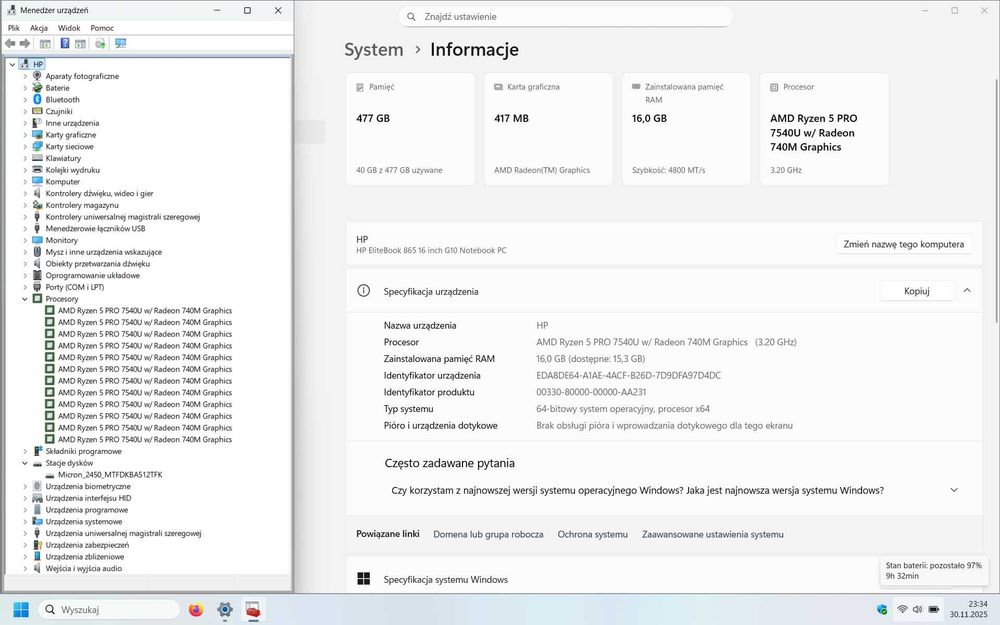
Task: Select the Kolejki wydruku printer icon
Action: pos(37,170)
